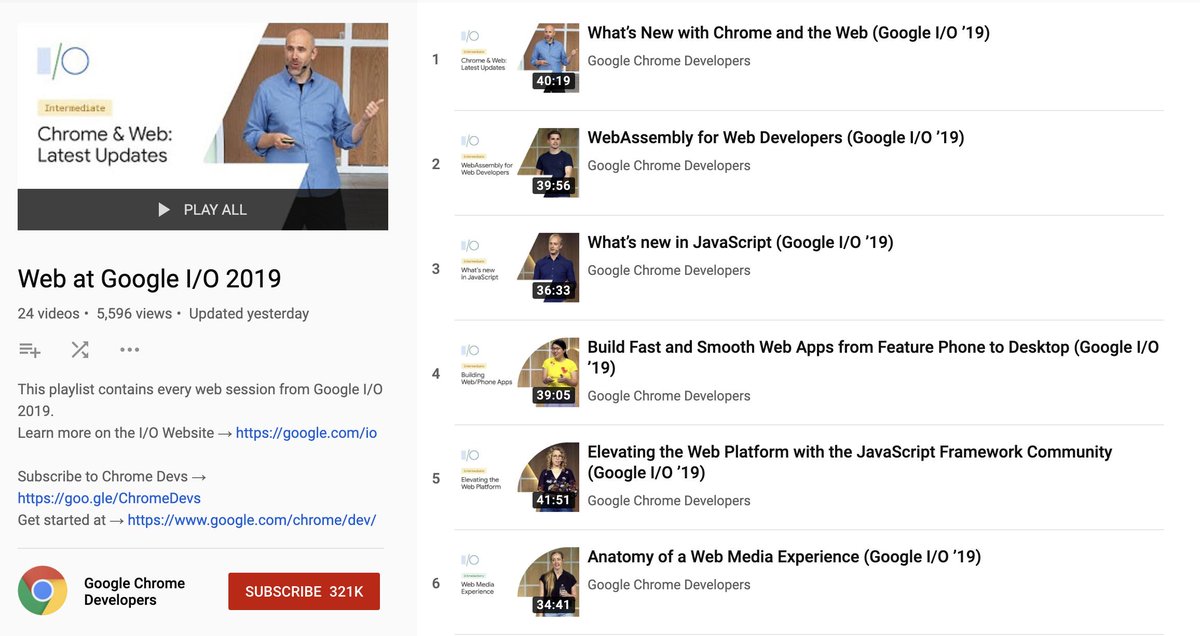This screenshot has width=1200, height=636.
Task: Click title "Anatomy of a Web Media Experience"
Action: (x=784, y=557)
